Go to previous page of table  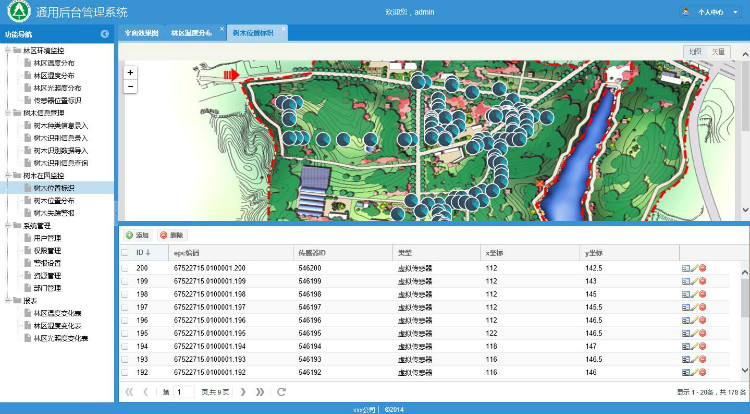click(146, 392)
